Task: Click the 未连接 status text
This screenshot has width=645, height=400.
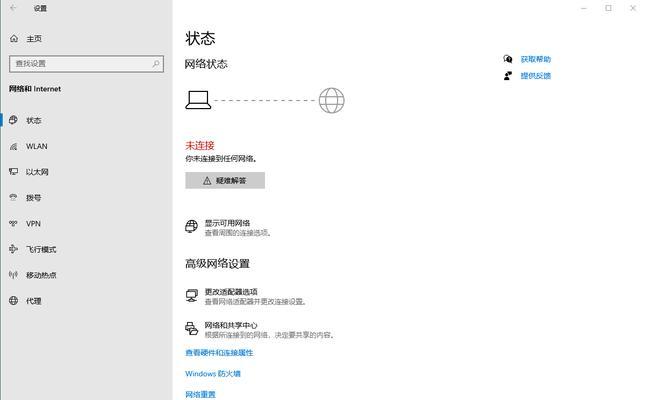Action: pyautogui.click(x=200, y=145)
